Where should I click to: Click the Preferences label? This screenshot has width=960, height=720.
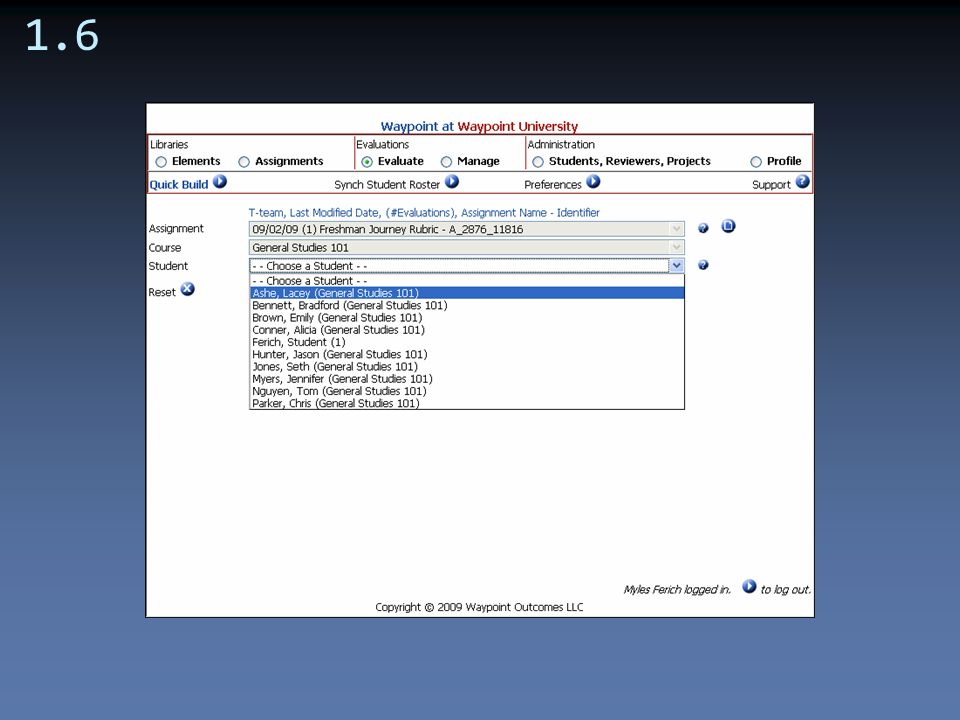[x=552, y=184]
